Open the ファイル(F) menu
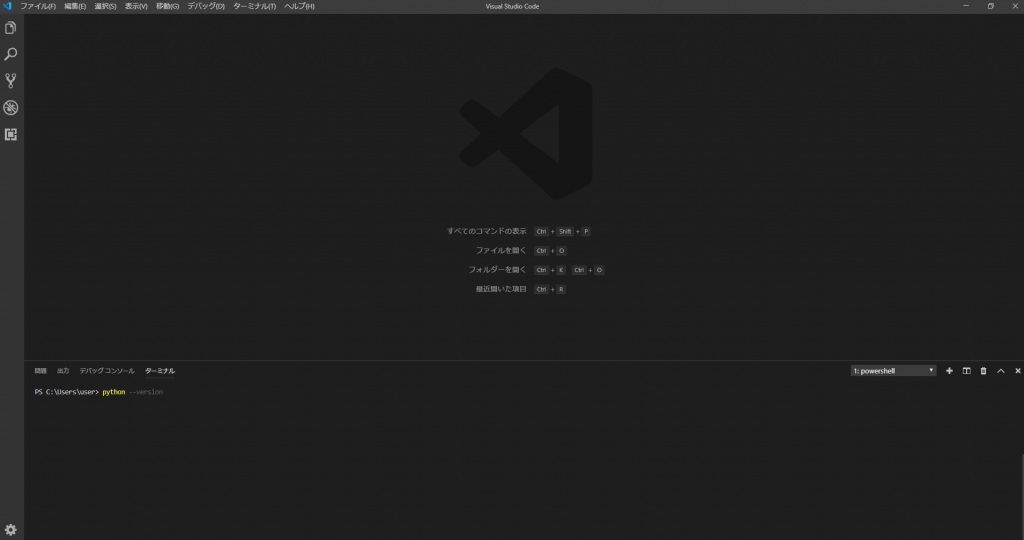 point(38,6)
